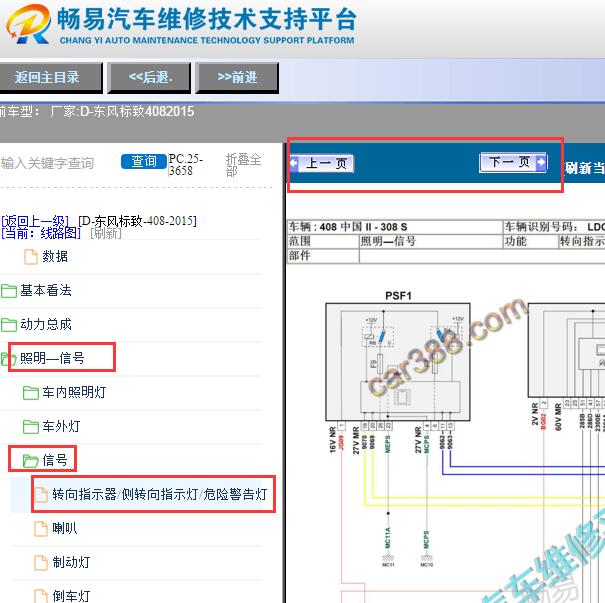Viewport: 605px width, 603px height.
Task: Click the 车辆 : 408 中国 II - 308 S cell
Action: [395, 227]
